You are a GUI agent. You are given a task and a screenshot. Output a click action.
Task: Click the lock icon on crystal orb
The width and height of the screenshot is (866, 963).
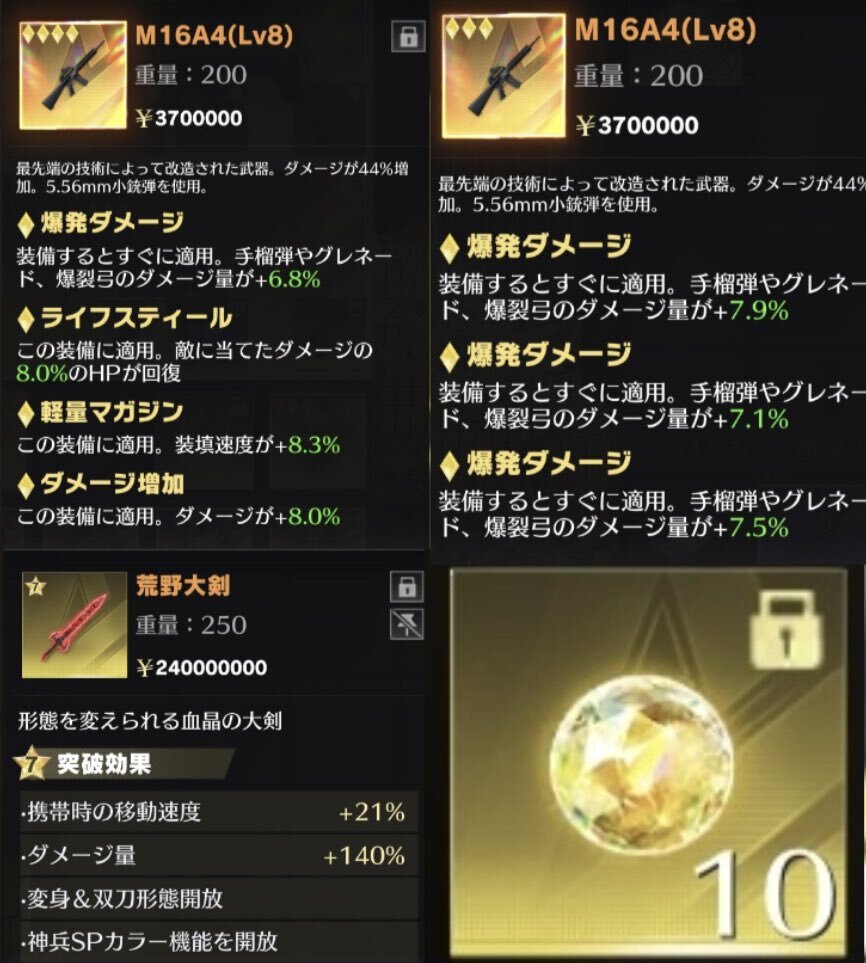[x=786, y=630]
